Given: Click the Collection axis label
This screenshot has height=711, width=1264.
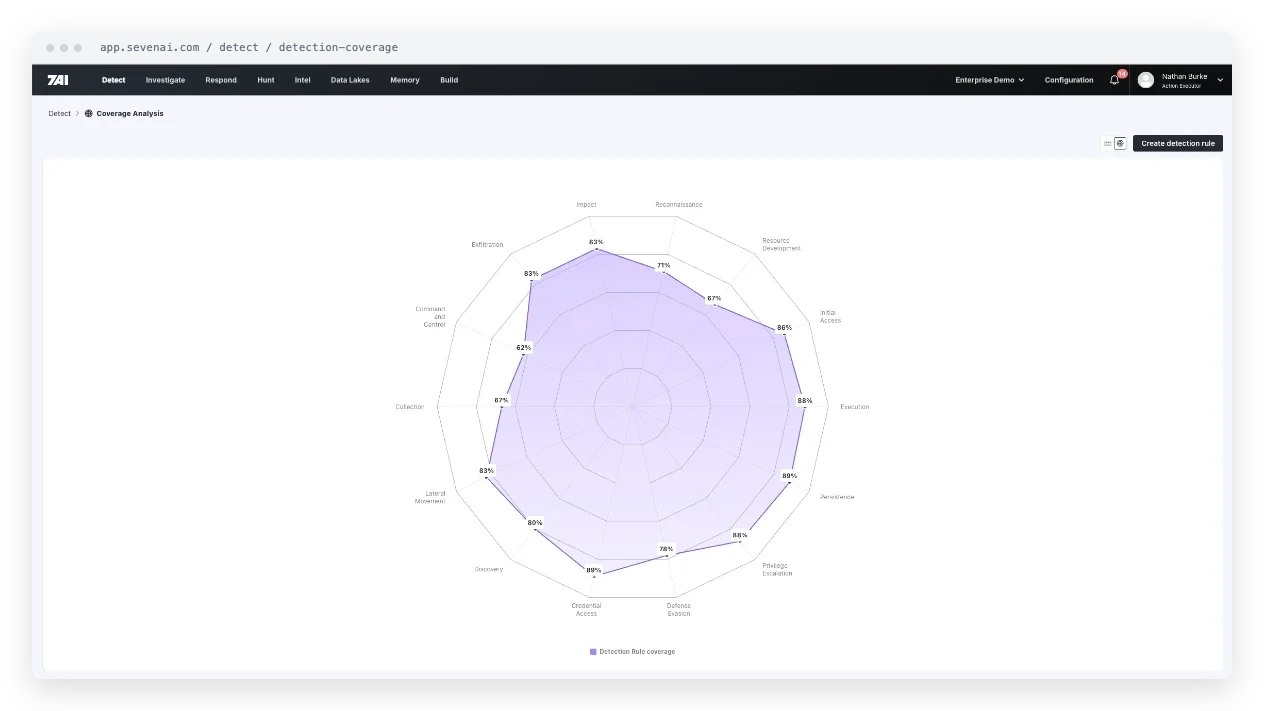Looking at the screenshot, I should coord(410,407).
